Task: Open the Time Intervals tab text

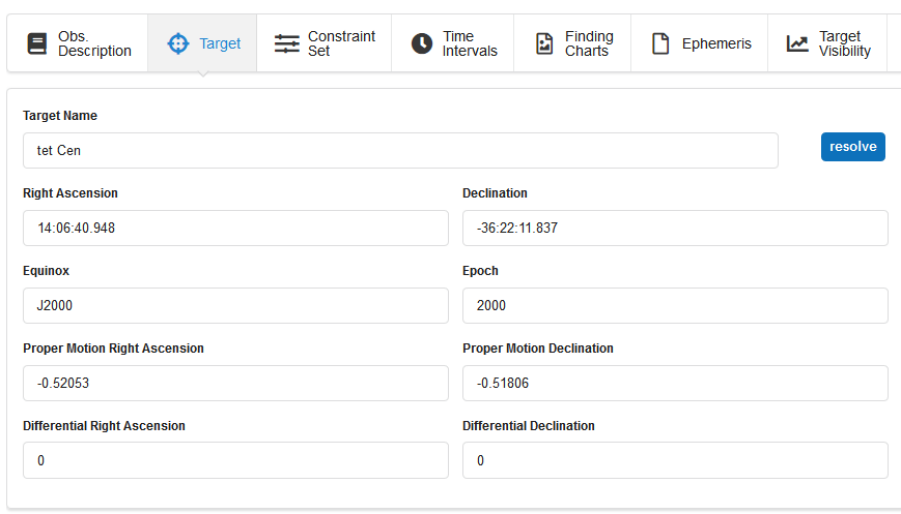Action: 469,44
